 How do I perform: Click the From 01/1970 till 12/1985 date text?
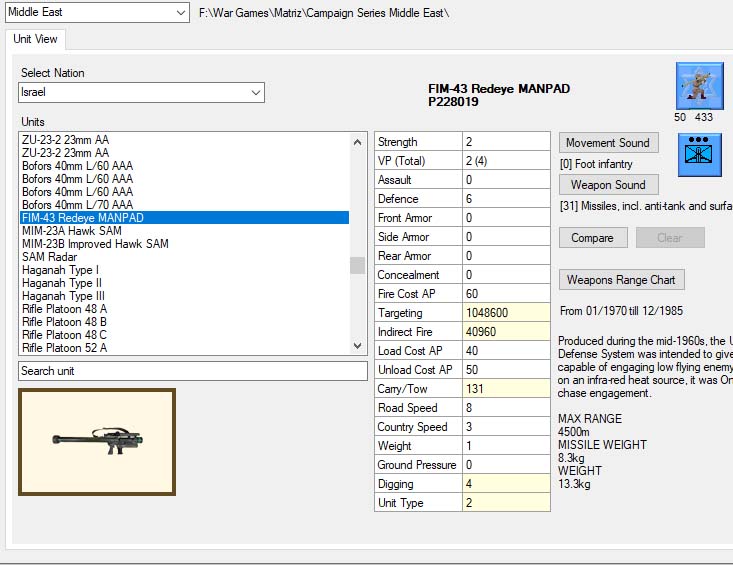point(621,311)
